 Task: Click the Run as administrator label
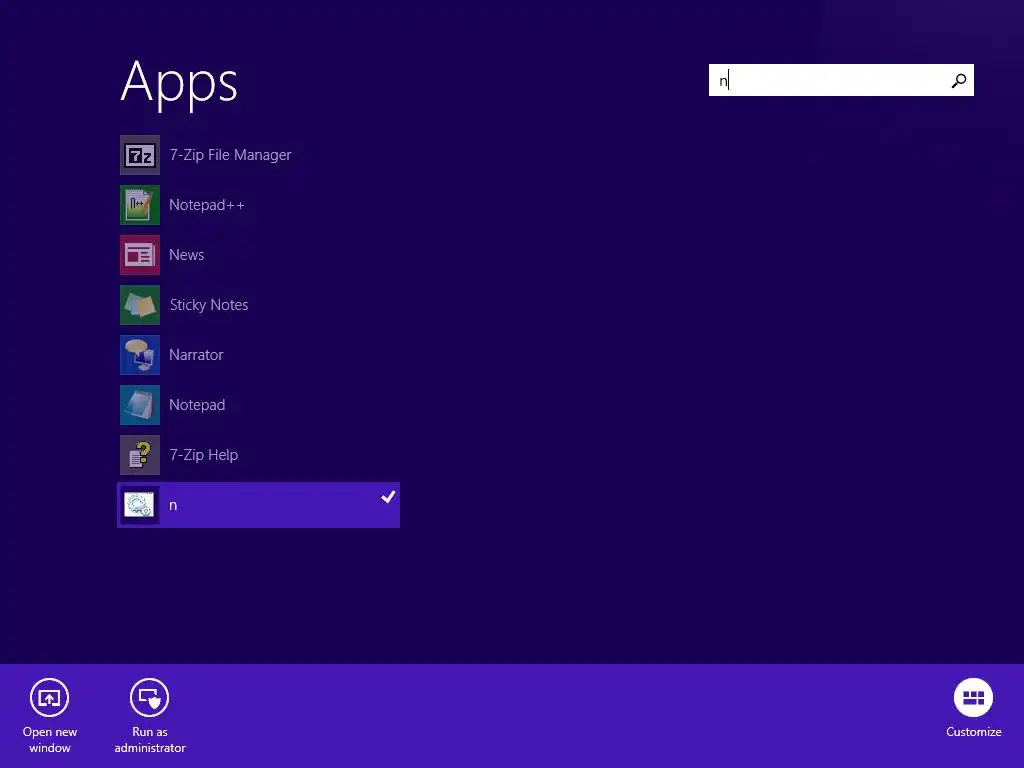(150, 740)
